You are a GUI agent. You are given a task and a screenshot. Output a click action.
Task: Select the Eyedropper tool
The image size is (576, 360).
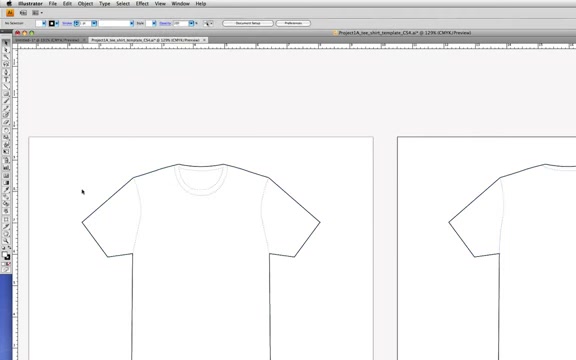[6, 190]
